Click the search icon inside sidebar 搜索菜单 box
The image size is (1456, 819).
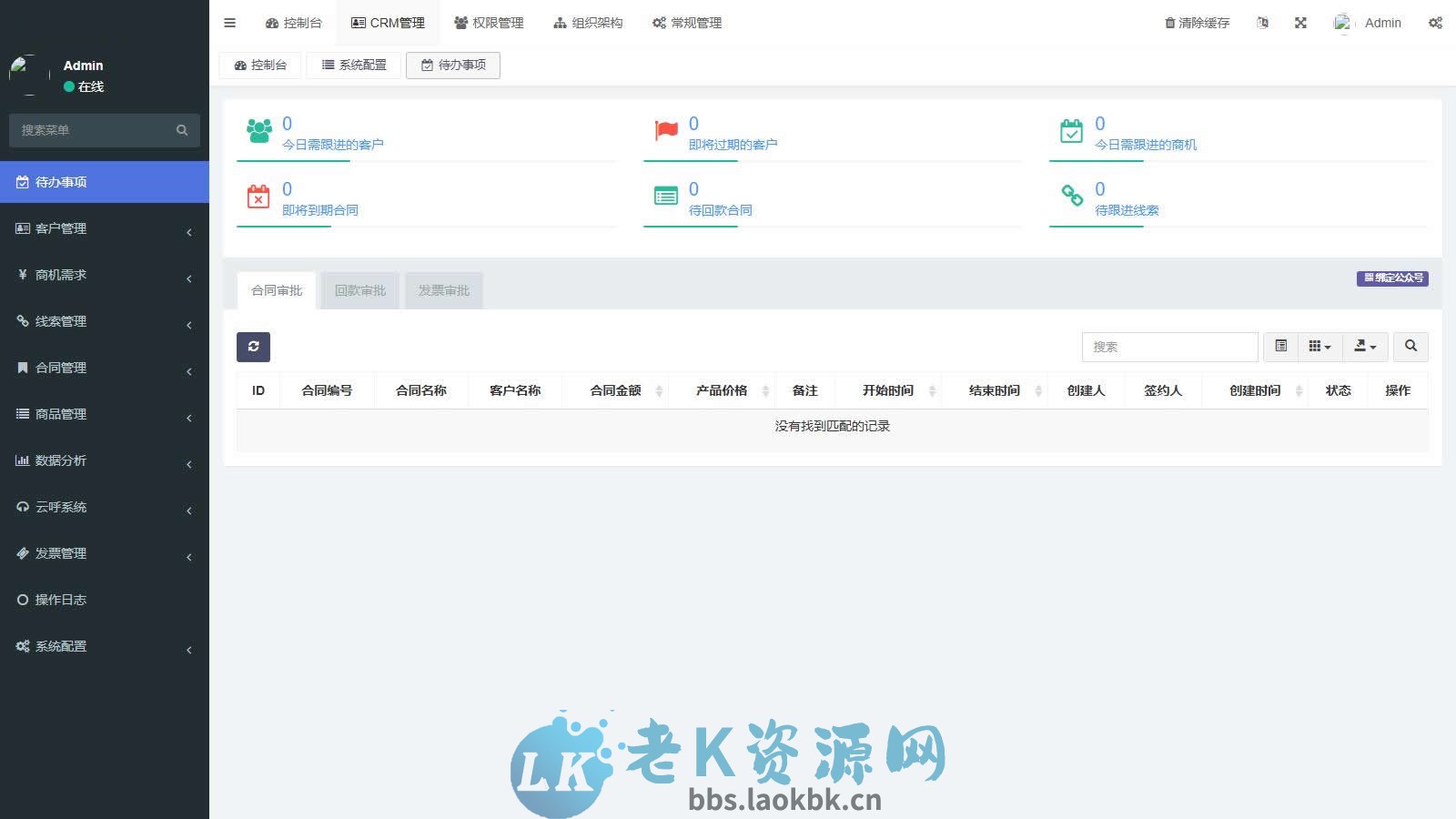182,130
